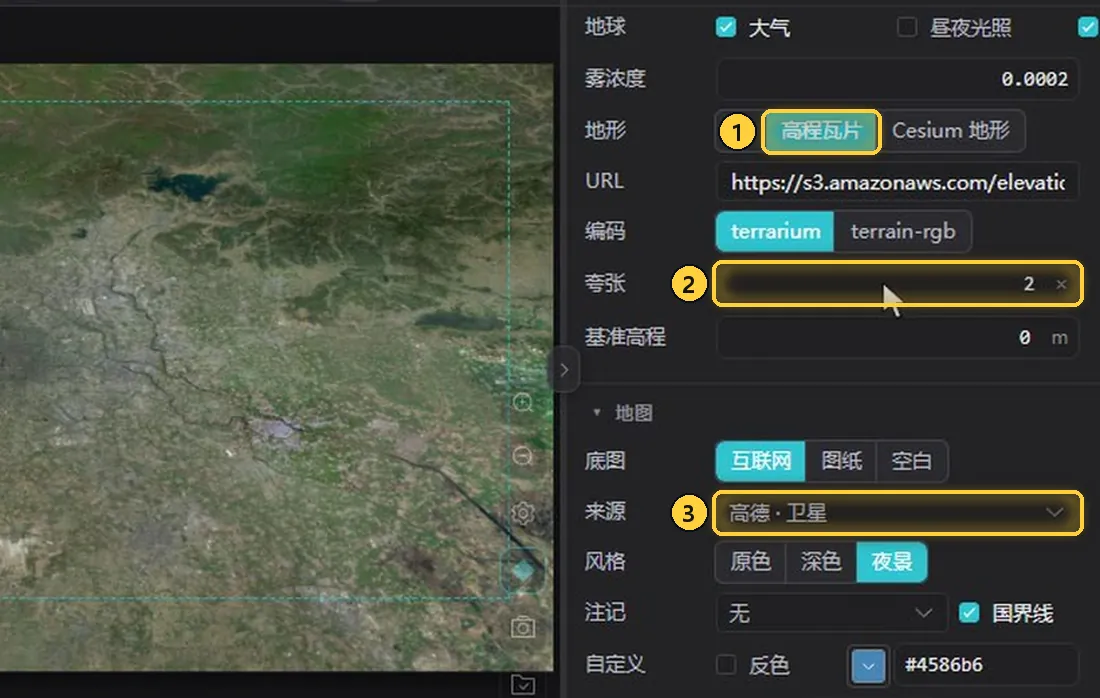Click the #4586b6 hex color field
The width and height of the screenshot is (1100, 698).
click(x=986, y=665)
